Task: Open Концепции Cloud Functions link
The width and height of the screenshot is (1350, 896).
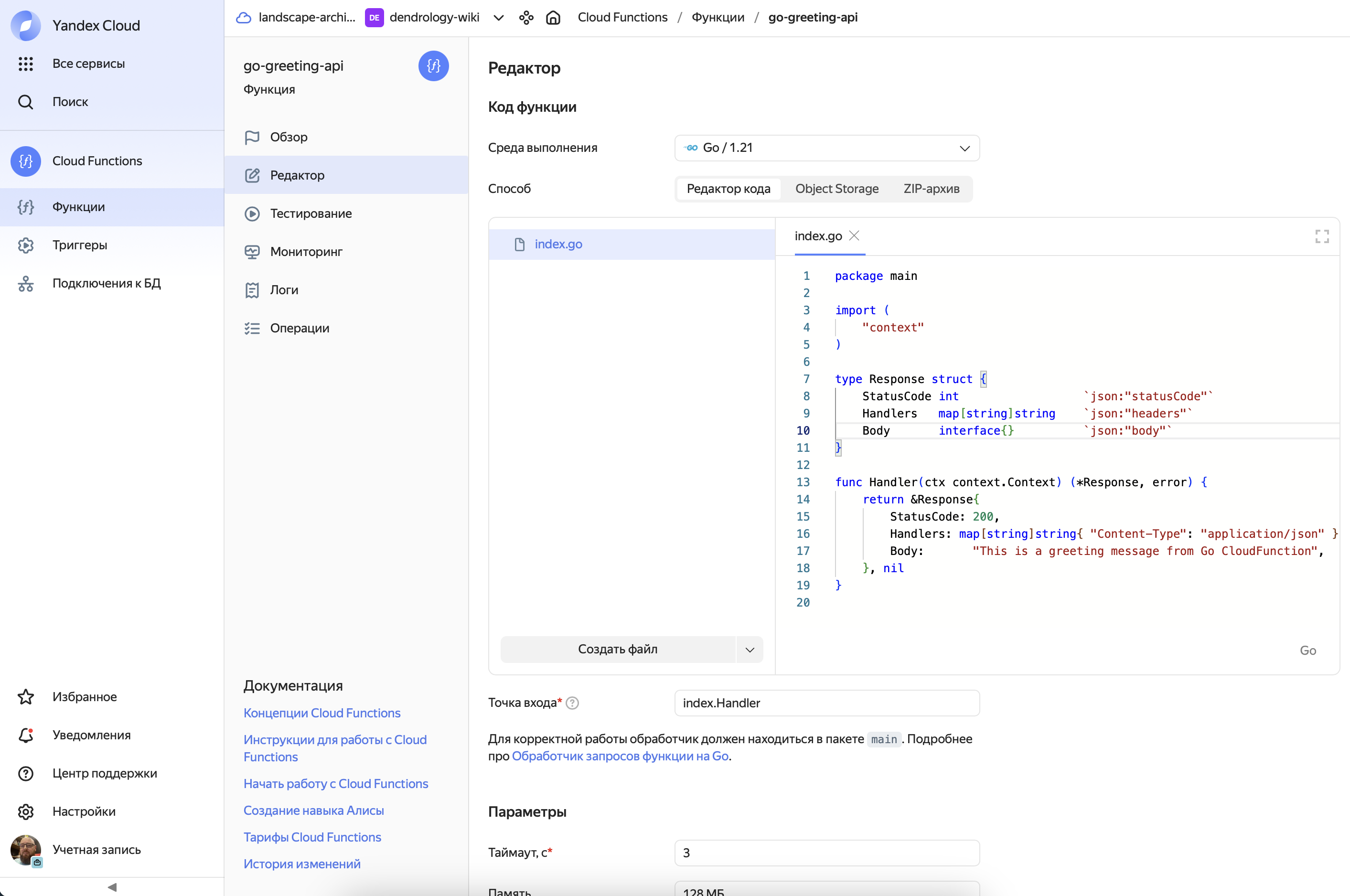Action: (322, 713)
